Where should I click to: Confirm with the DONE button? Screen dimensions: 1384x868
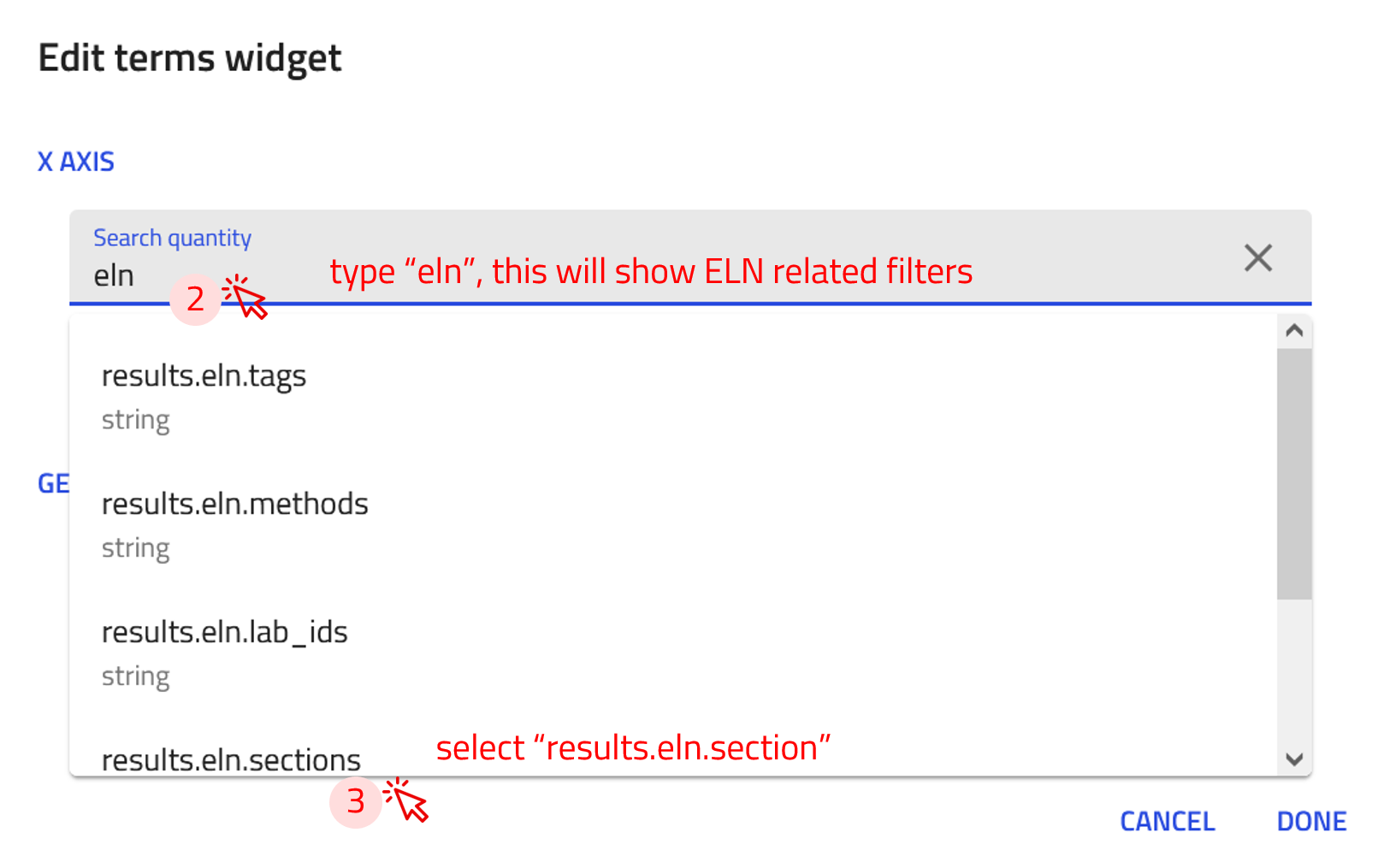[1311, 821]
